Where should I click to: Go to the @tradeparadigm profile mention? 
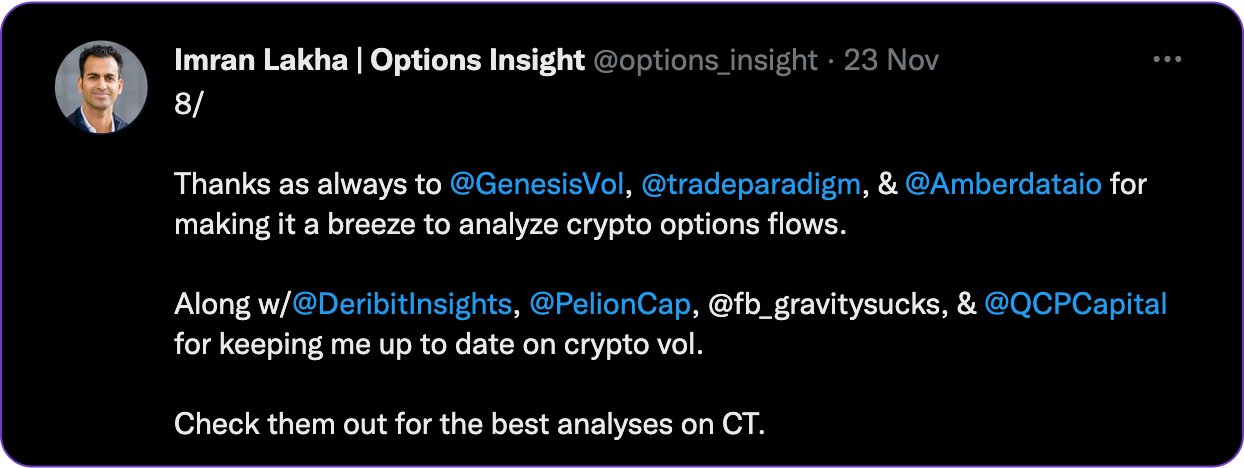click(x=749, y=185)
